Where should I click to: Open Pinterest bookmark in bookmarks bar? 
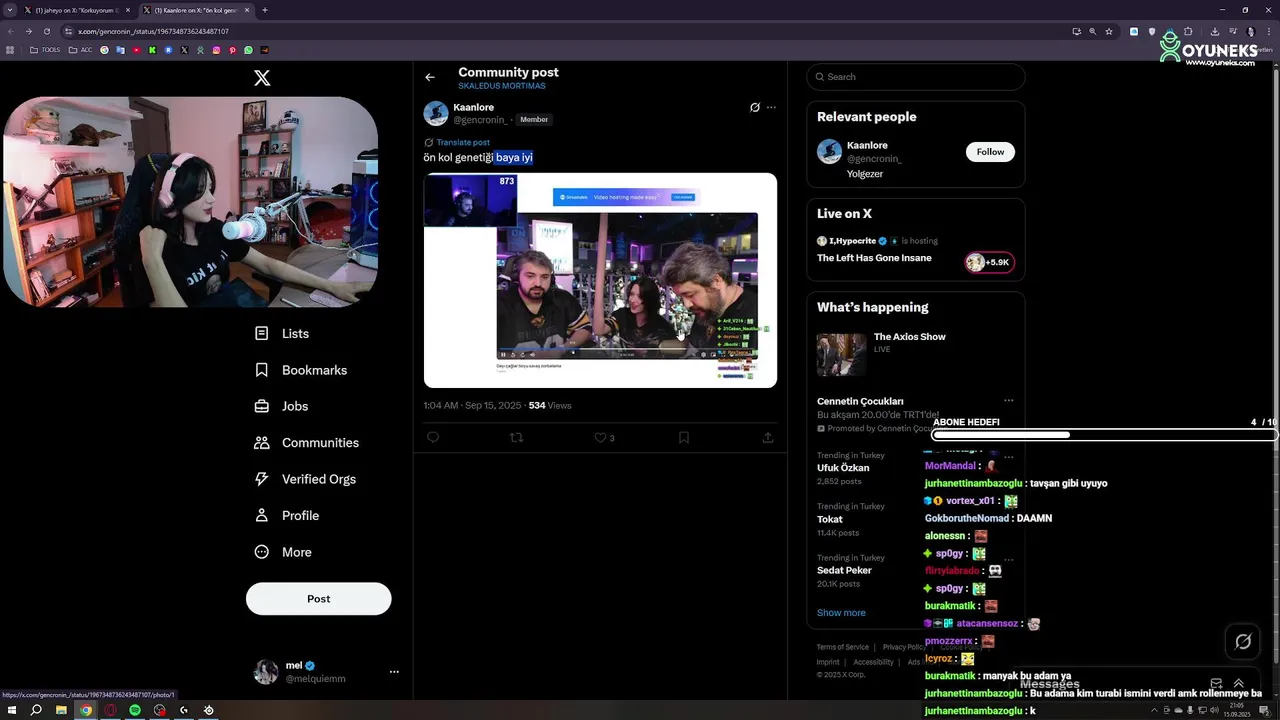click(232, 50)
